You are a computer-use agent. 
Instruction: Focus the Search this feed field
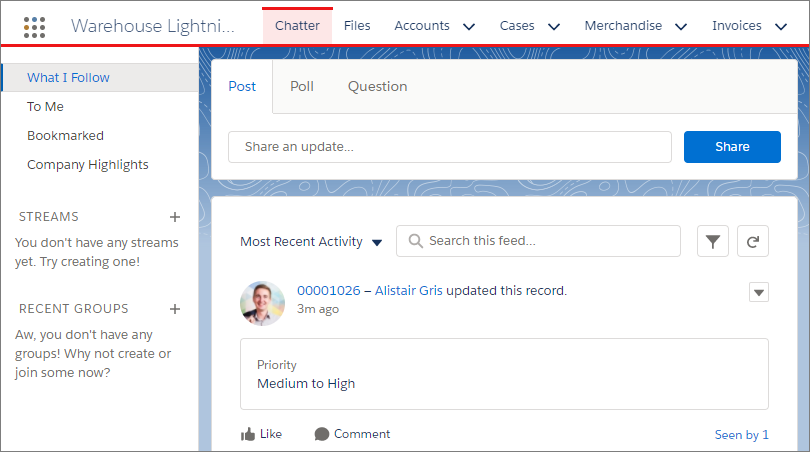(x=538, y=241)
